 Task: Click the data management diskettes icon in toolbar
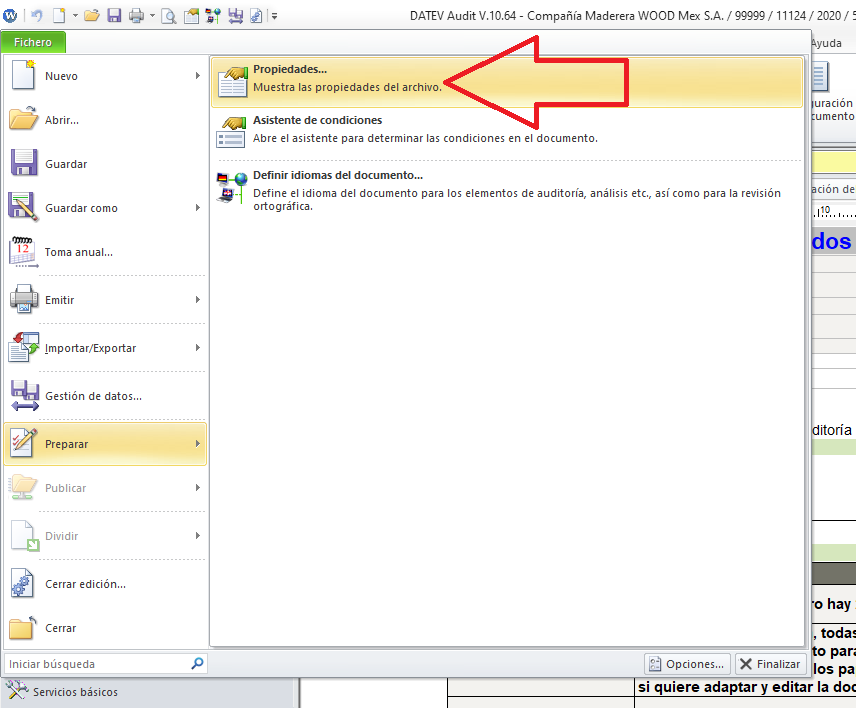click(235, 16)
